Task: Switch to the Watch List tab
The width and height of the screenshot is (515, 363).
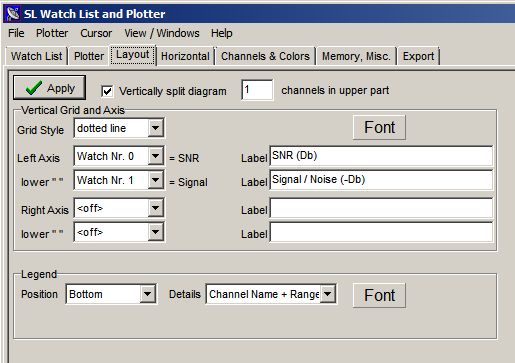Action: coord(36,56)
